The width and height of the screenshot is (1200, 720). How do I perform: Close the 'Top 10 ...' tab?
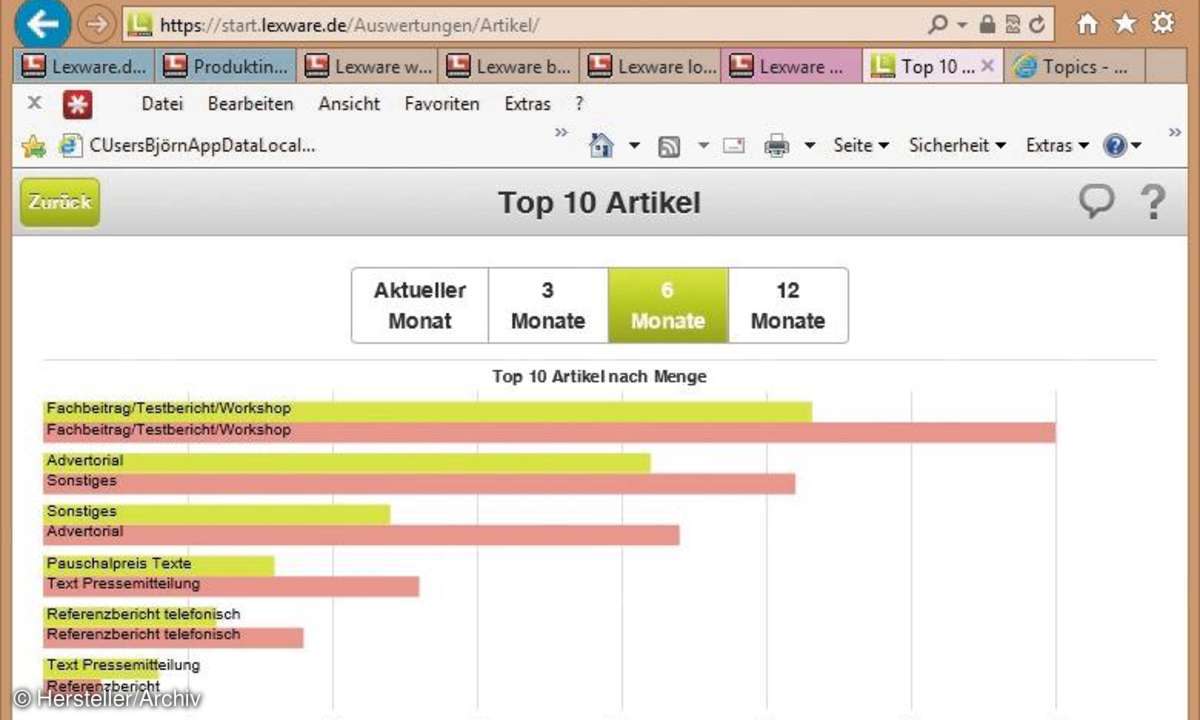[x=987, y=66]
